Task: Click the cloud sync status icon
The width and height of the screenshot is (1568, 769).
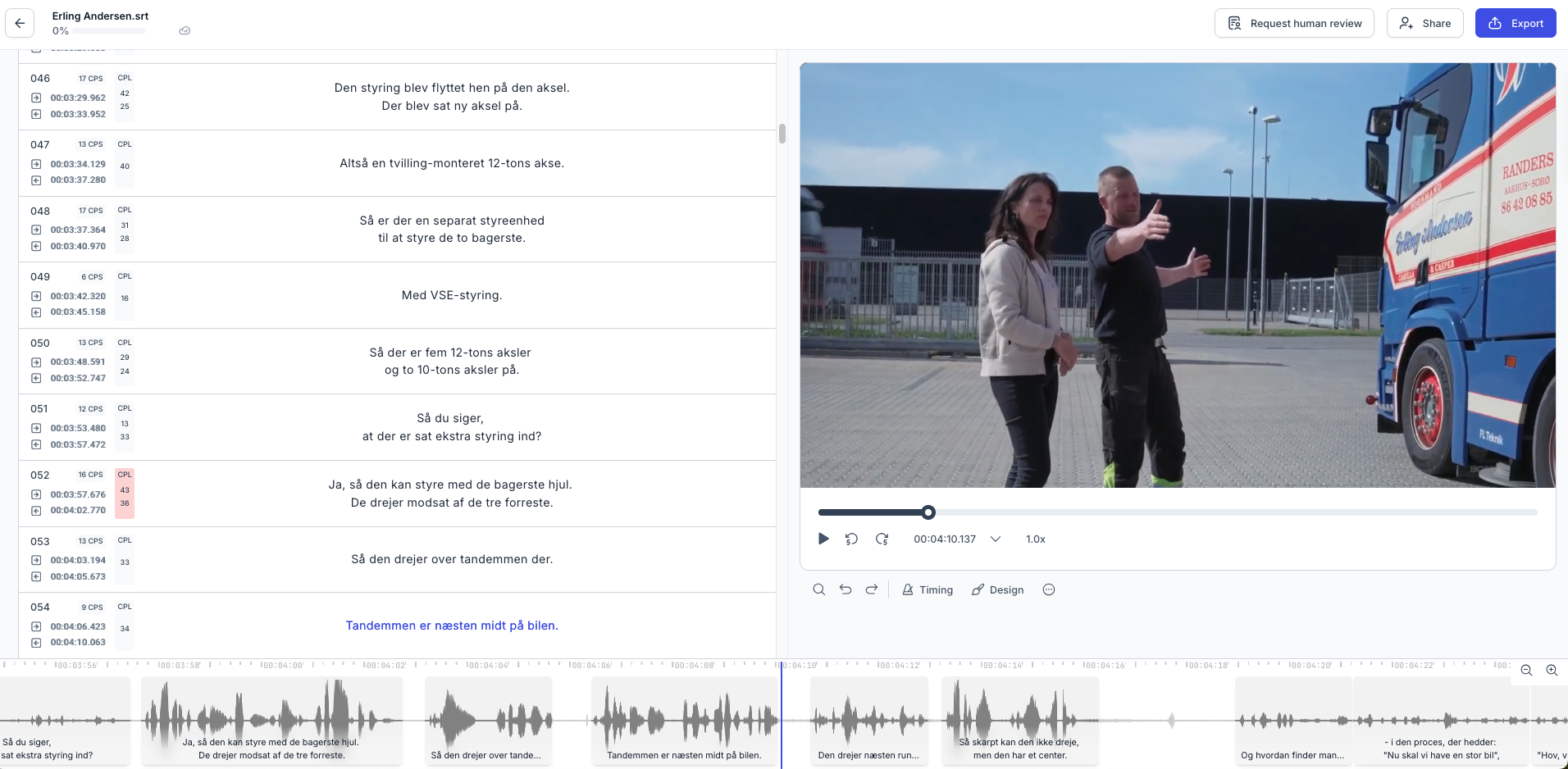Action: point(185,31)
